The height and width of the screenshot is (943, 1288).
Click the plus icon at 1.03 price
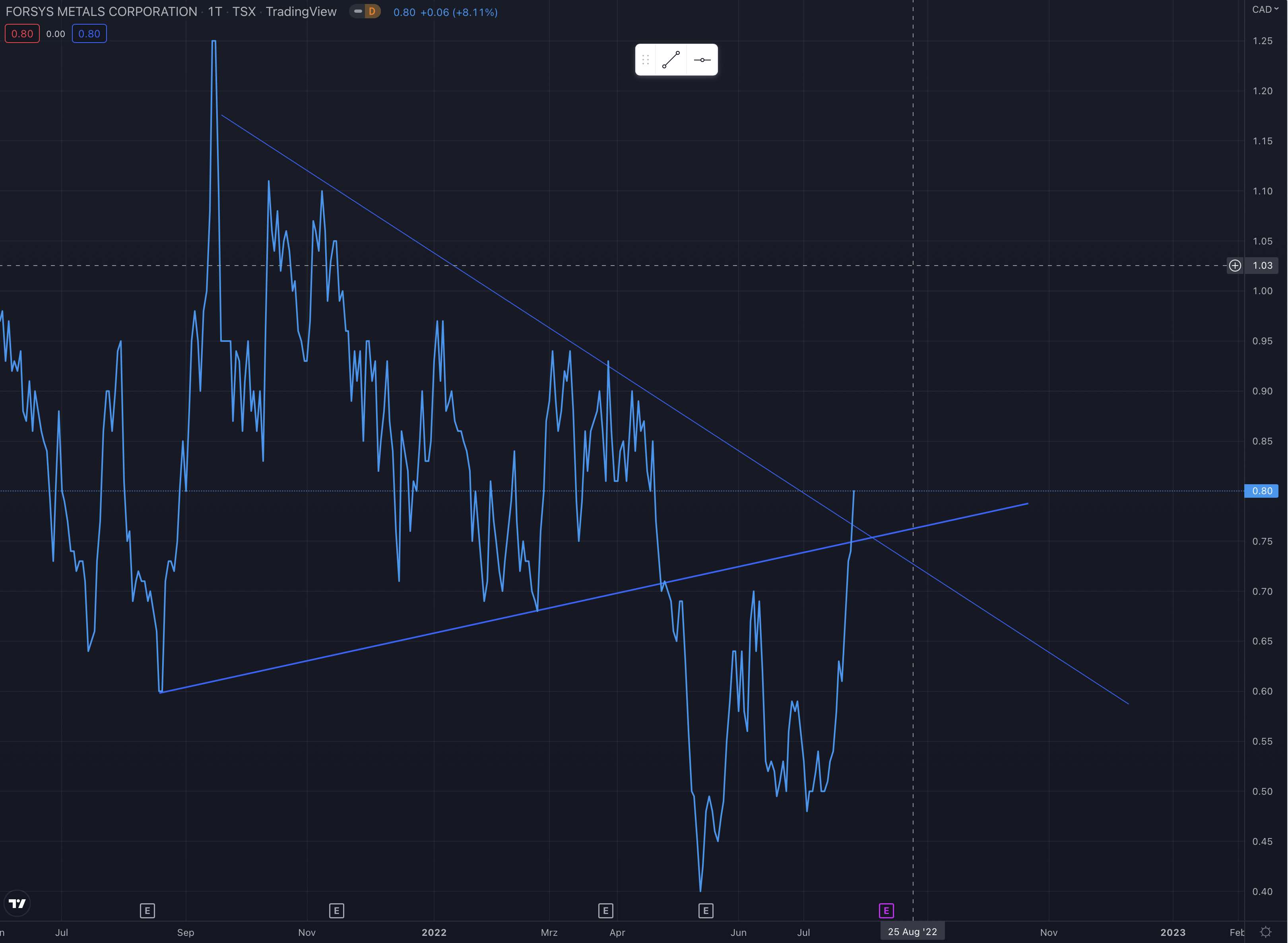coord(1235,266)
